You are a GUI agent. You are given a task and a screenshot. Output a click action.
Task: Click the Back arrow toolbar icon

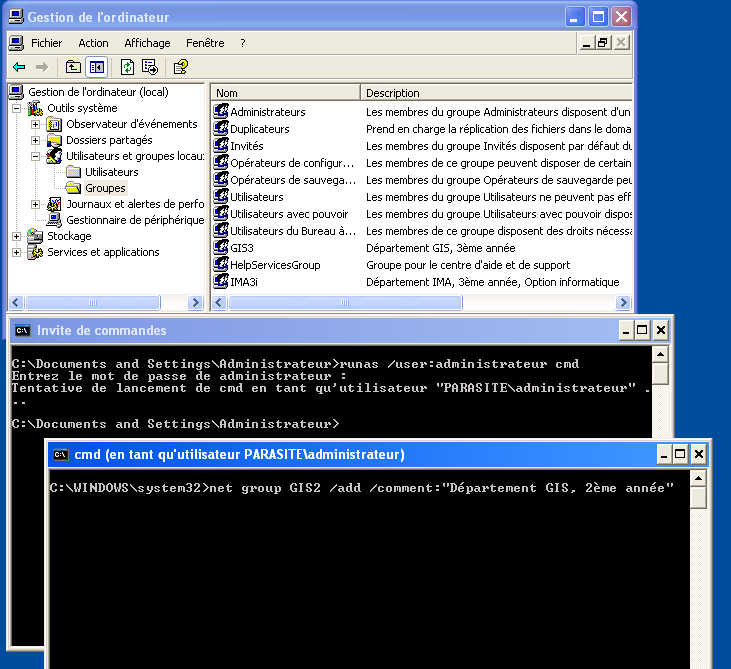coord(19,67)
